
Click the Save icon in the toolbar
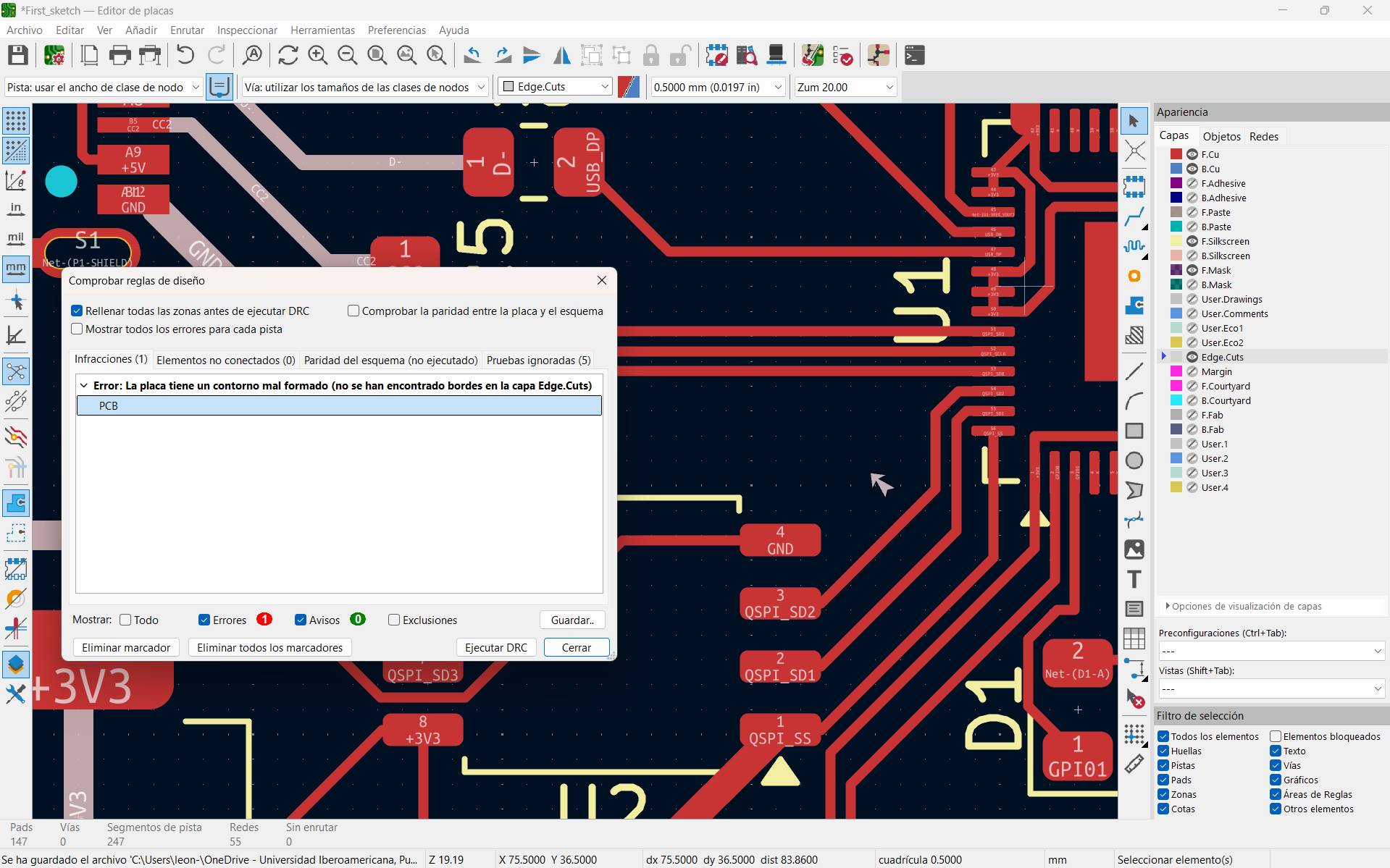18,56
